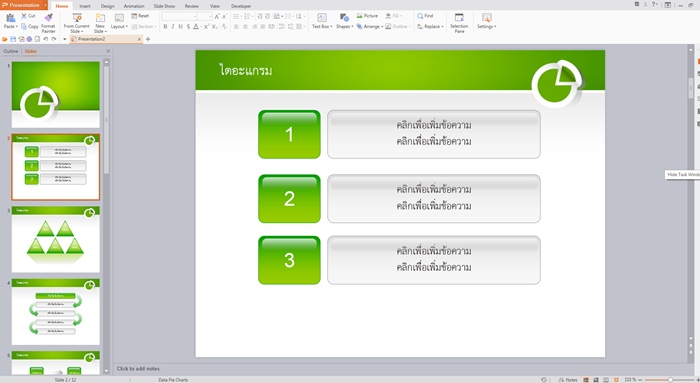
Task: Click the Redo arrow icon
Action: pyautogui.click(x=54, y=39)
